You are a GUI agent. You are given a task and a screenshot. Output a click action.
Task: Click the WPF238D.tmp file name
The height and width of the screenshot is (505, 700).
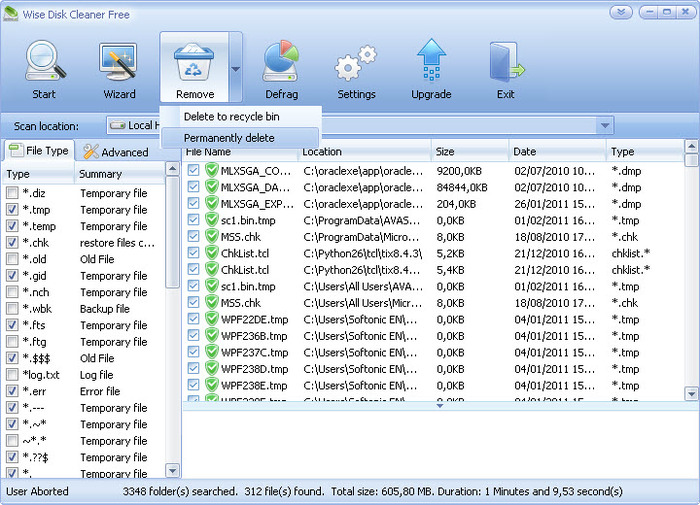tap(254, 369)
